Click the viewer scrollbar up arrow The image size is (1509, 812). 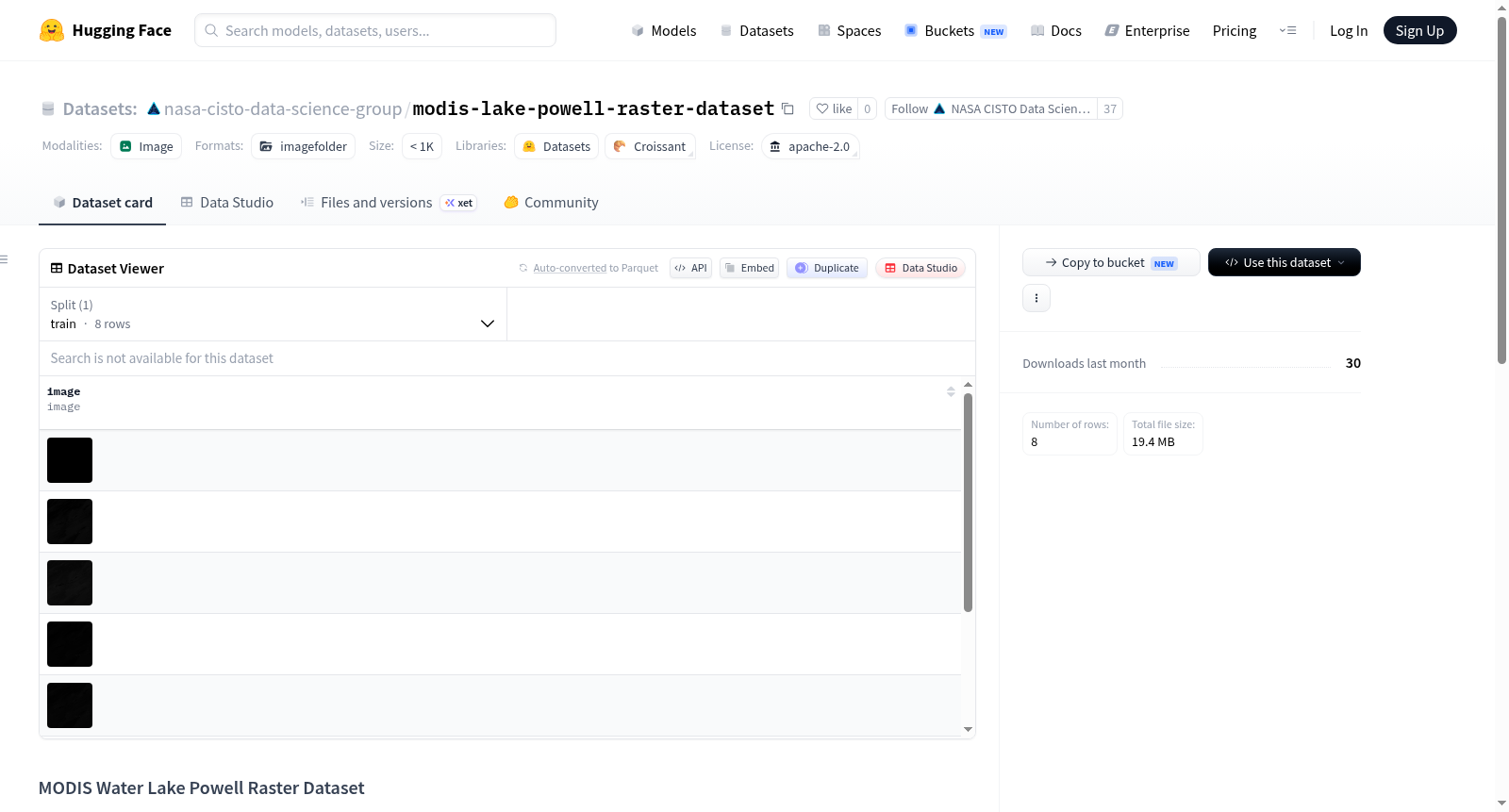[968, 385]
